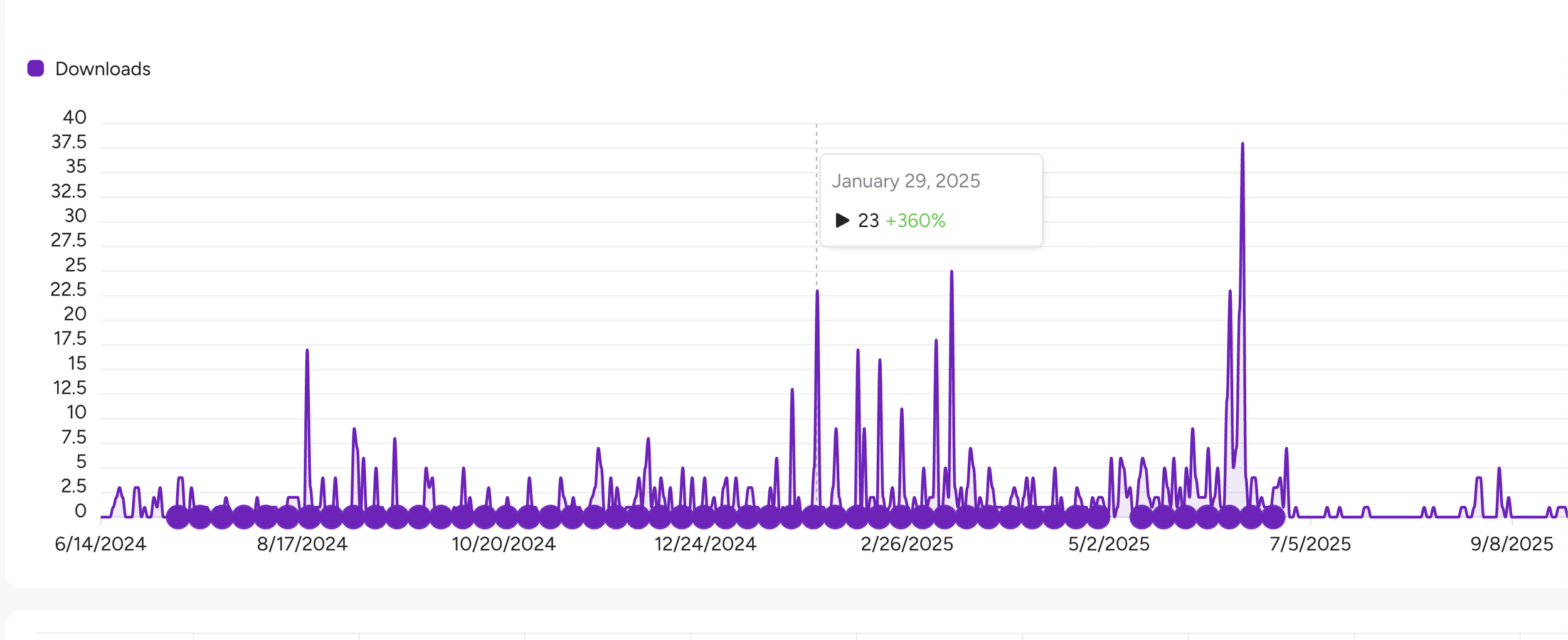Click the 10 y-axis label
Image resolution: width=1568 pixels, height=640 pixels.
tap(77, 412)
